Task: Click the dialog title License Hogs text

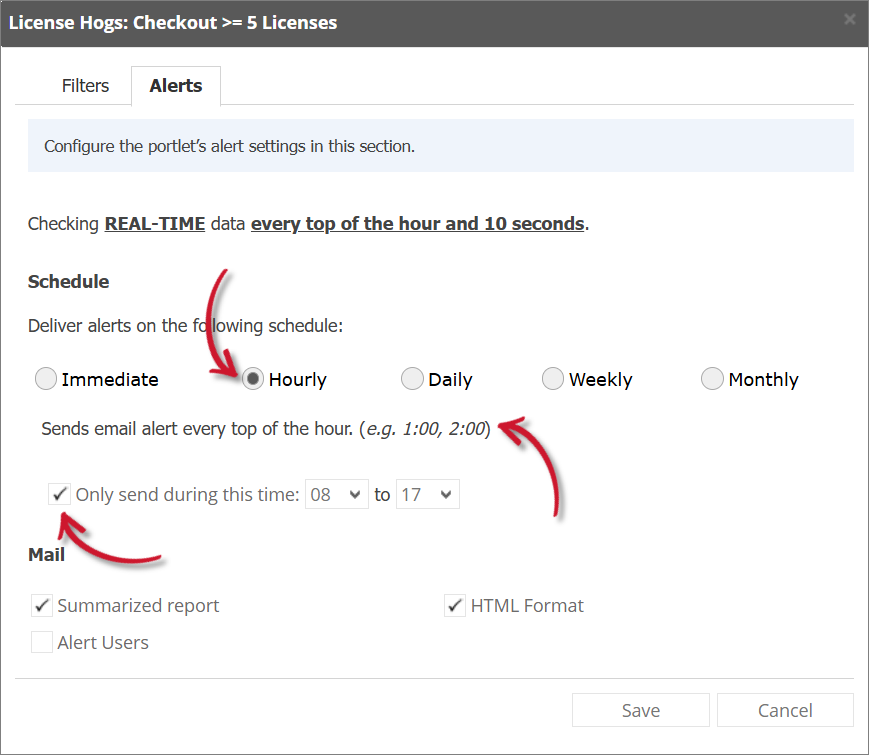Action: point(173,23)
